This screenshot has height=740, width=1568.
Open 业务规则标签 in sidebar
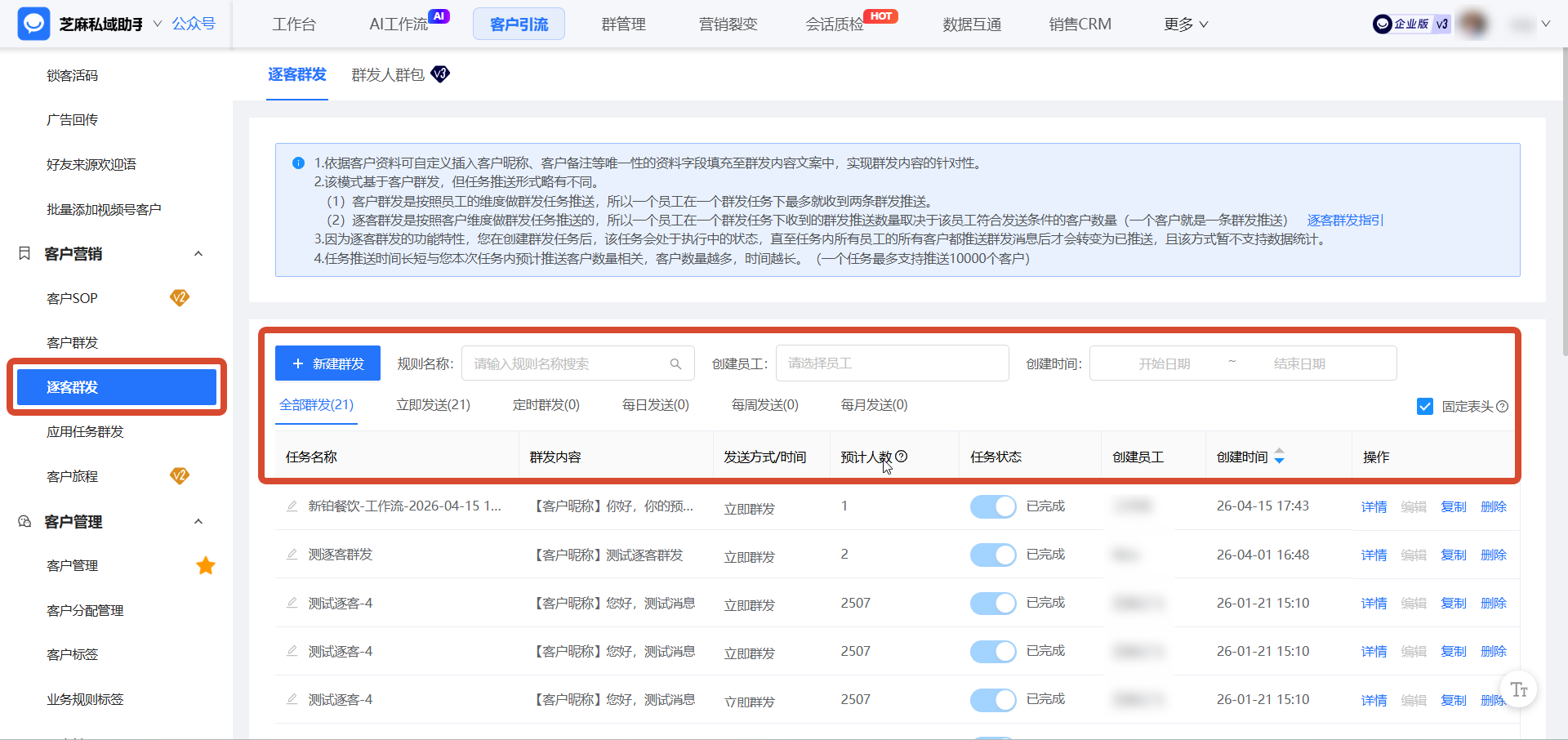pos(85,699)
